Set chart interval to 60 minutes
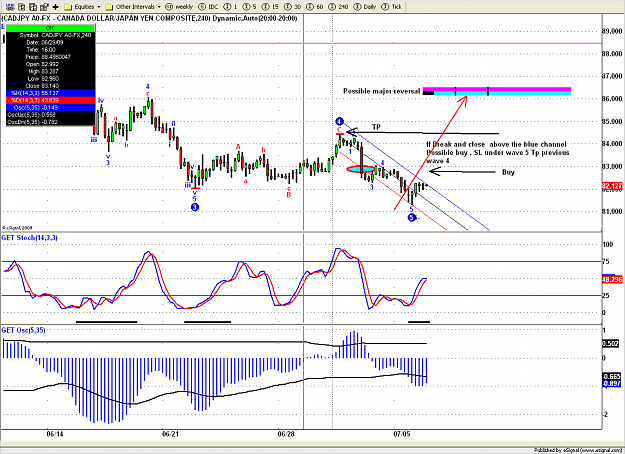The image size is (625, 454). pos(315,7)
